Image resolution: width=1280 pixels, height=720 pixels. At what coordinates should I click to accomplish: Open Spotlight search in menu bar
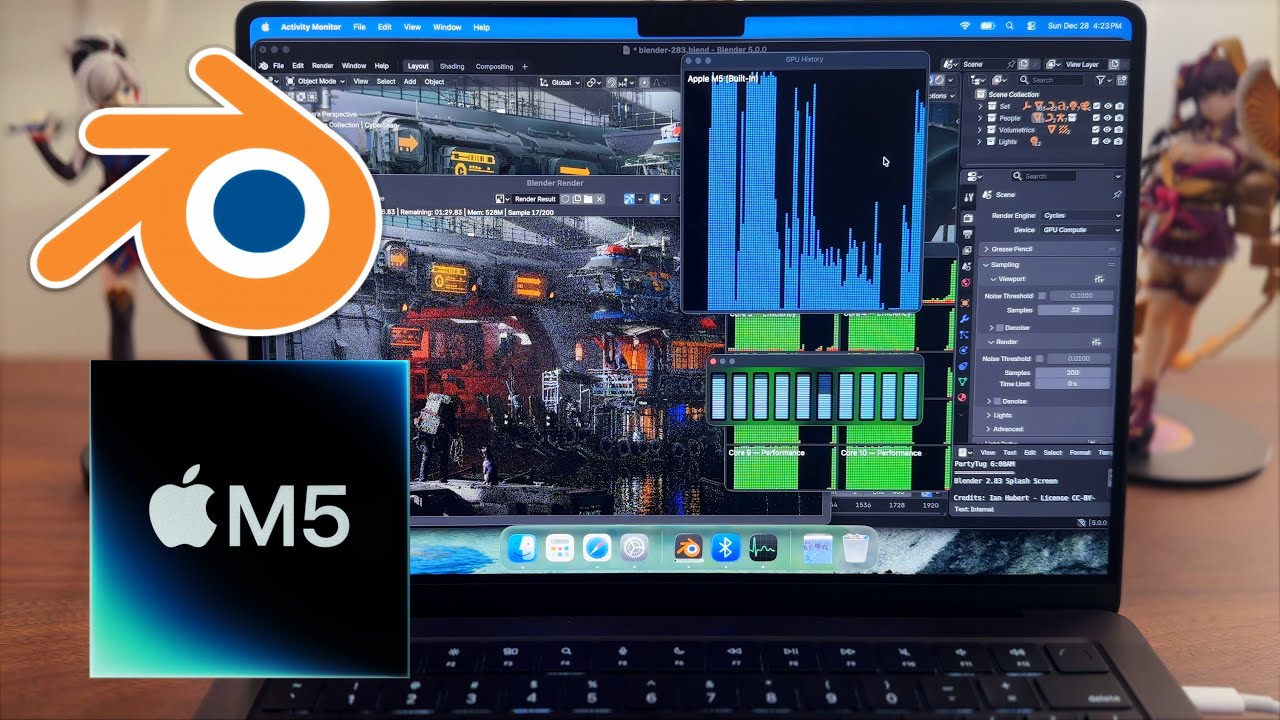coord(1009,26)
